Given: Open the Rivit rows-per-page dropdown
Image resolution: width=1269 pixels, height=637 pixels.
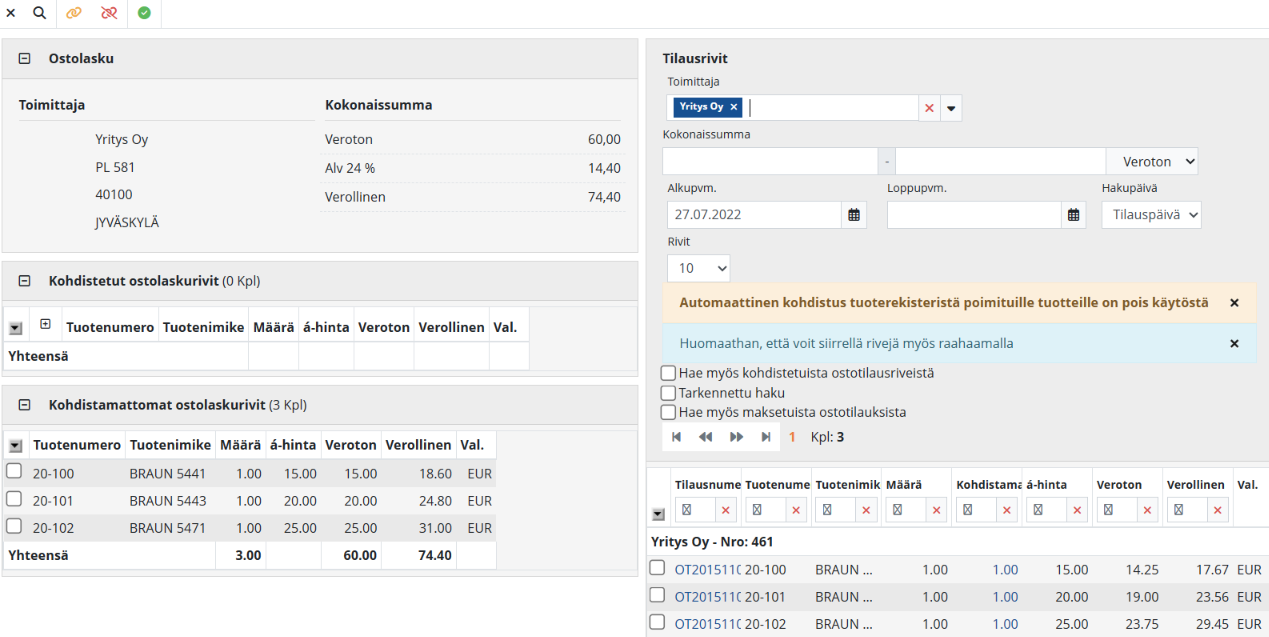Looking at the screenshot, I should point(698,268).
